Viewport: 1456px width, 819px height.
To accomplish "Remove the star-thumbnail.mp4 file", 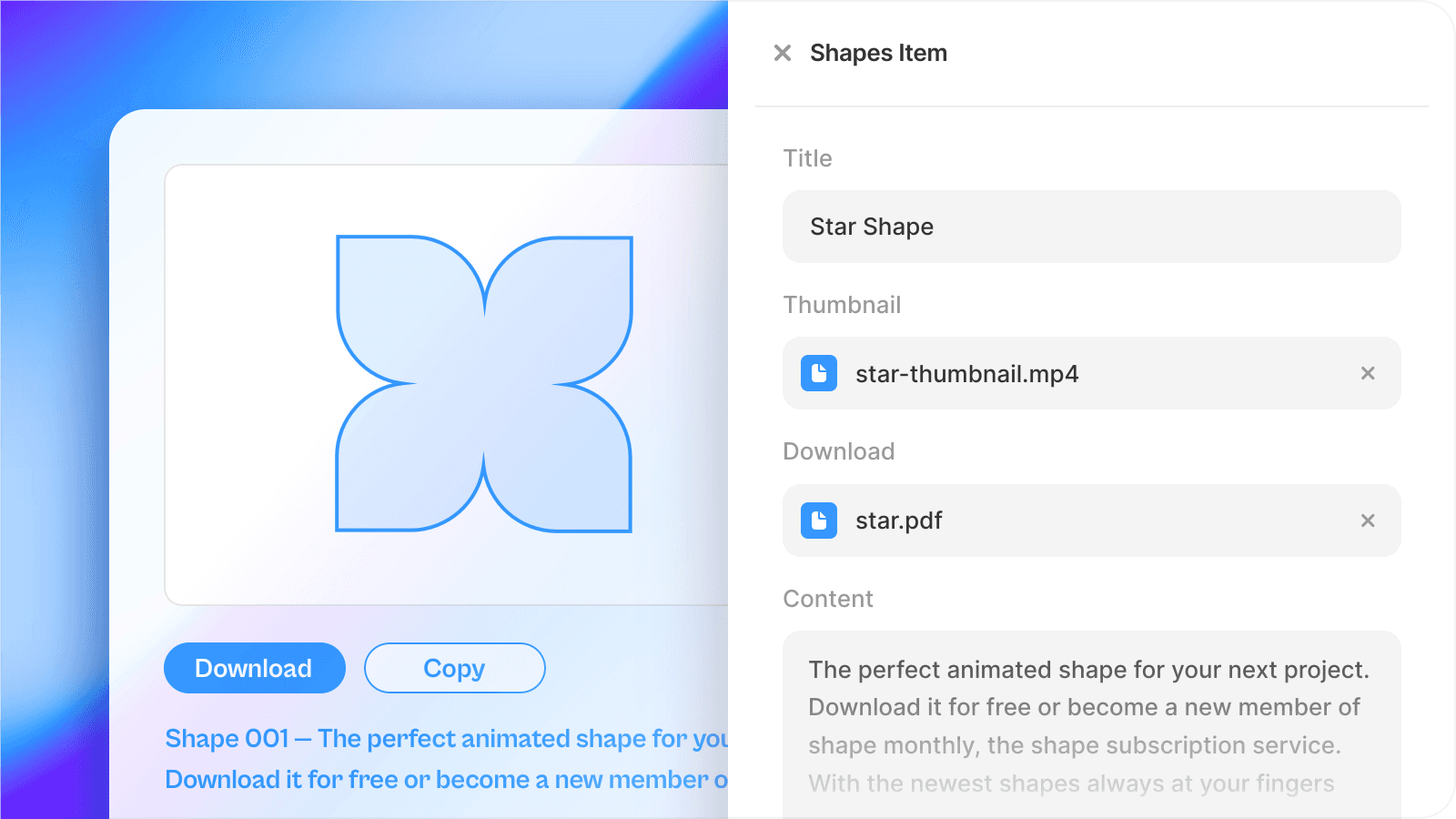I will pos(1368,373).
